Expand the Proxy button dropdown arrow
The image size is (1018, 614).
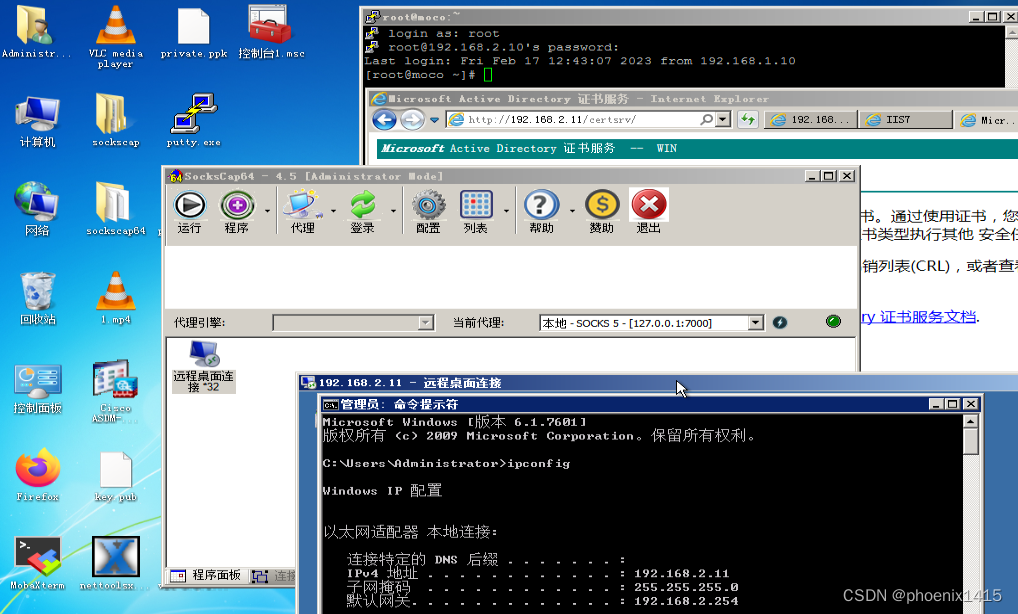tap(333, 211)
